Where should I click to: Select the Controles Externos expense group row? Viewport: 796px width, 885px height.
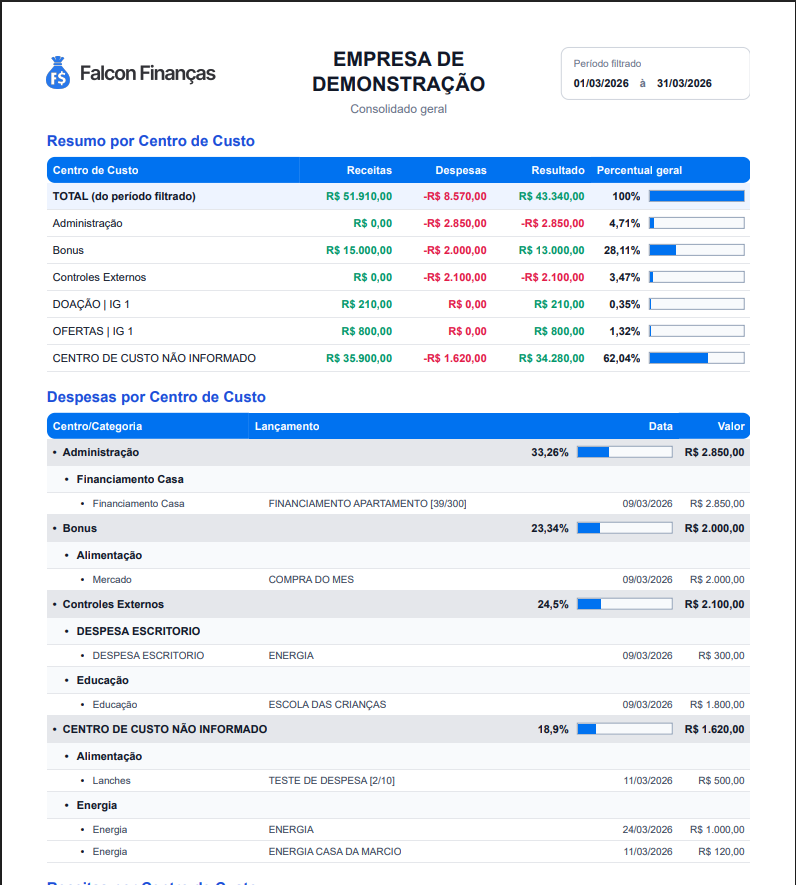(398, 604)
